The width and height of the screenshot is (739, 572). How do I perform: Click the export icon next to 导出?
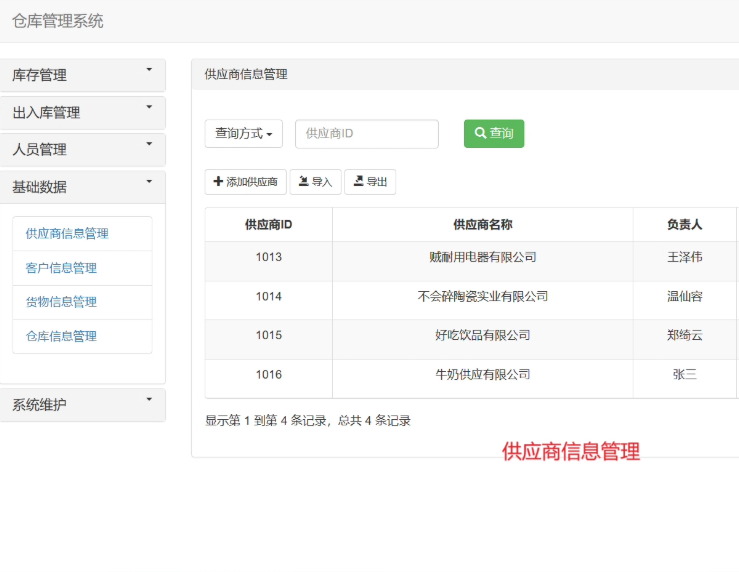(x=359, y=181)
